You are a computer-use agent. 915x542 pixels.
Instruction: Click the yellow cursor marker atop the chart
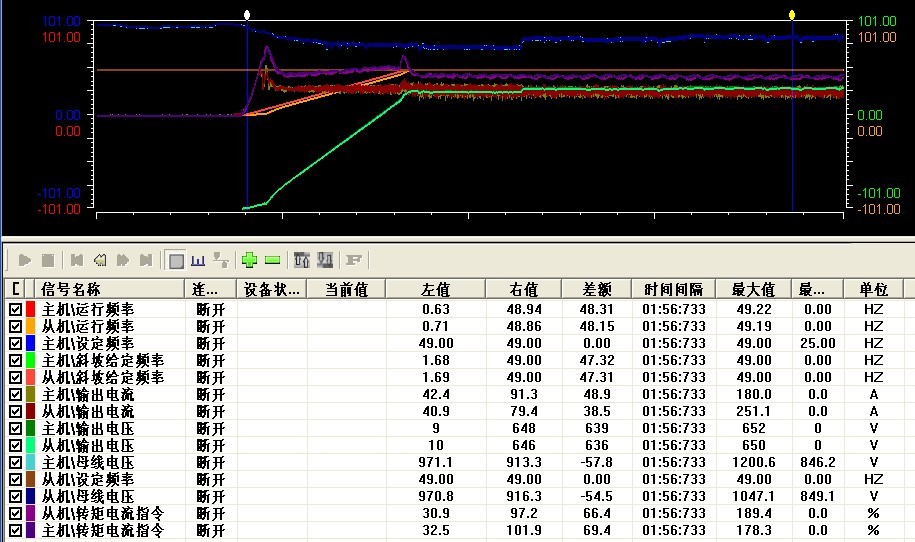tap(792, 15)
